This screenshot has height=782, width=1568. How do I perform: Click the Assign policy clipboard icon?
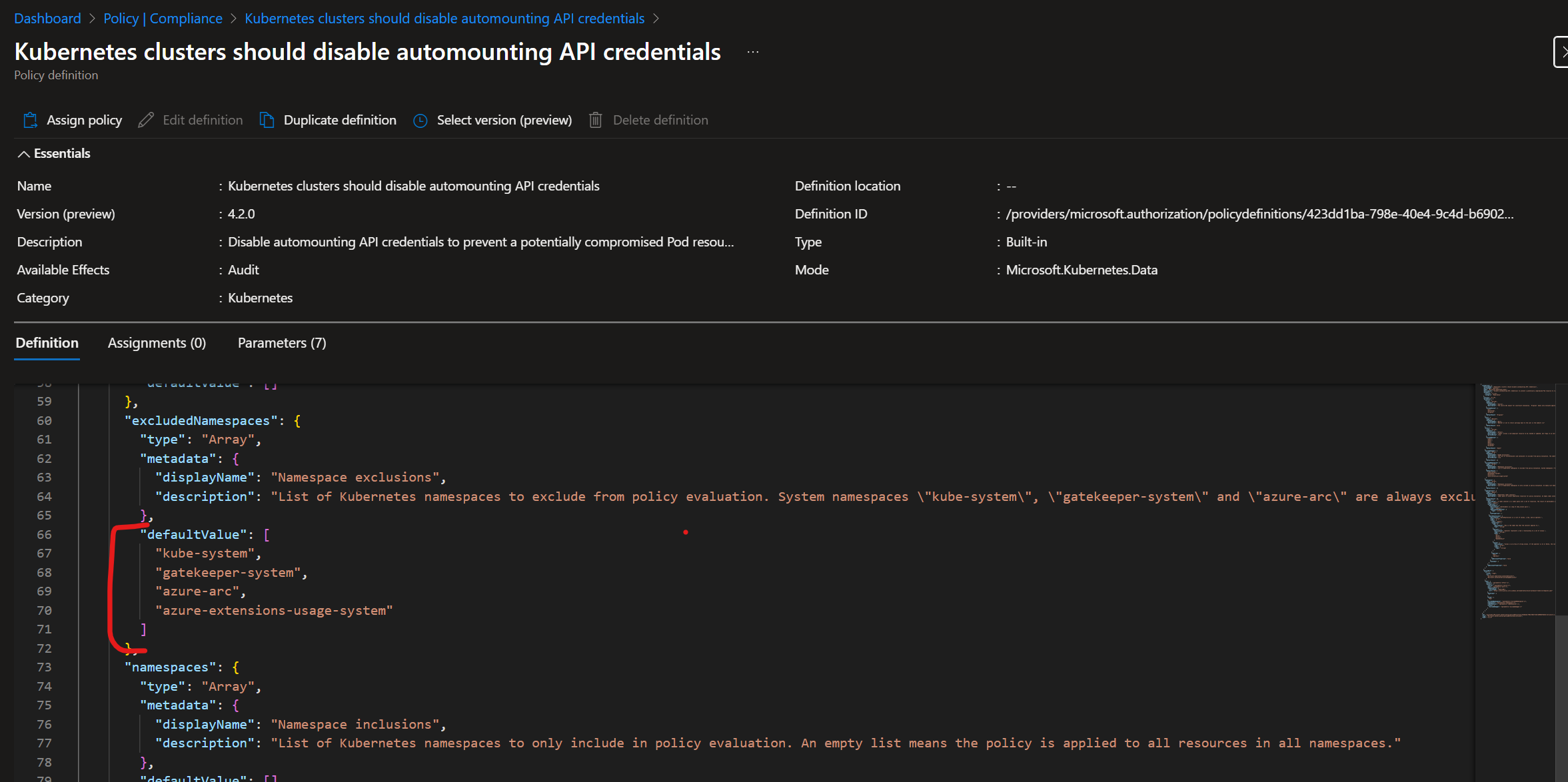[30, 120]
